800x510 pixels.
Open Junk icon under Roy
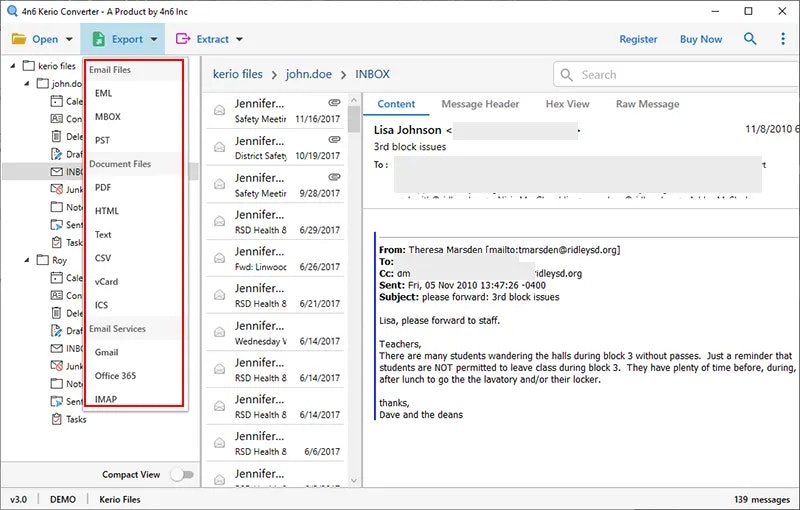coord(56,366)
